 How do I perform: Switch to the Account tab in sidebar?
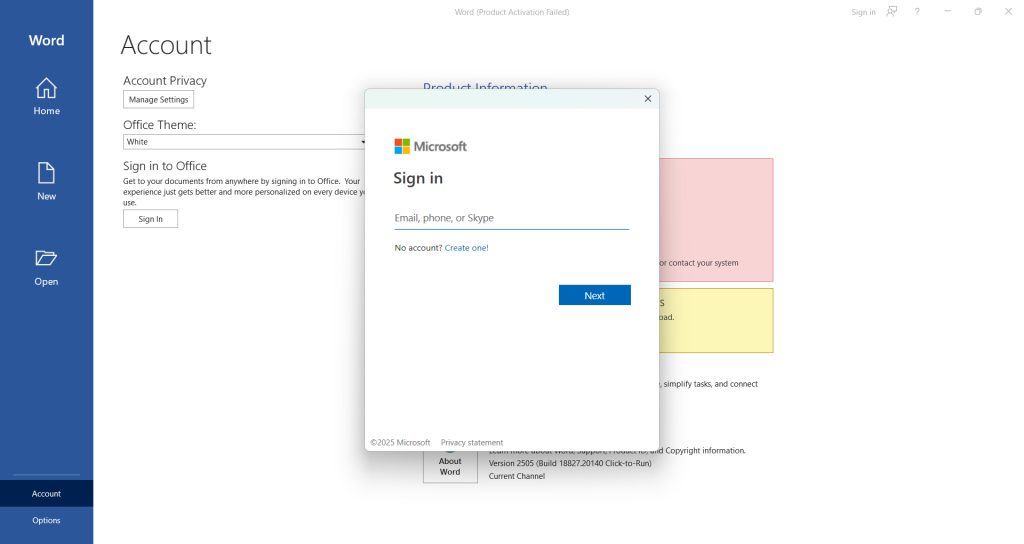[46, 493]
